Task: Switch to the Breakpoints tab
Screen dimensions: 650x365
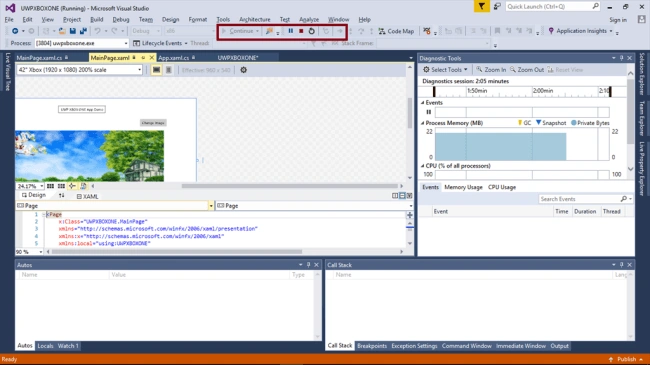Action: (372, 346)
